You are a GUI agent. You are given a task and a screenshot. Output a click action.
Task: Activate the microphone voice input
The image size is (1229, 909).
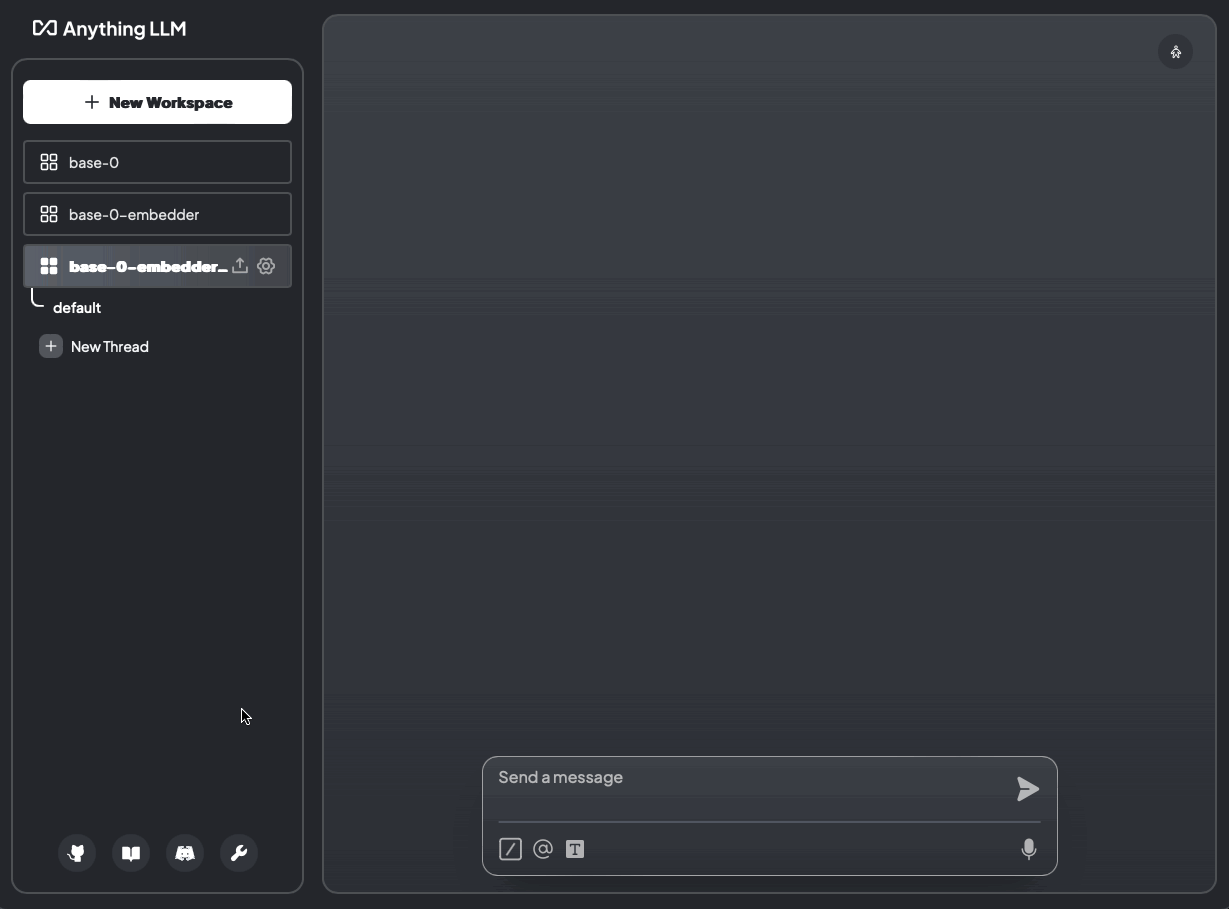click(x=1028, y=849)
